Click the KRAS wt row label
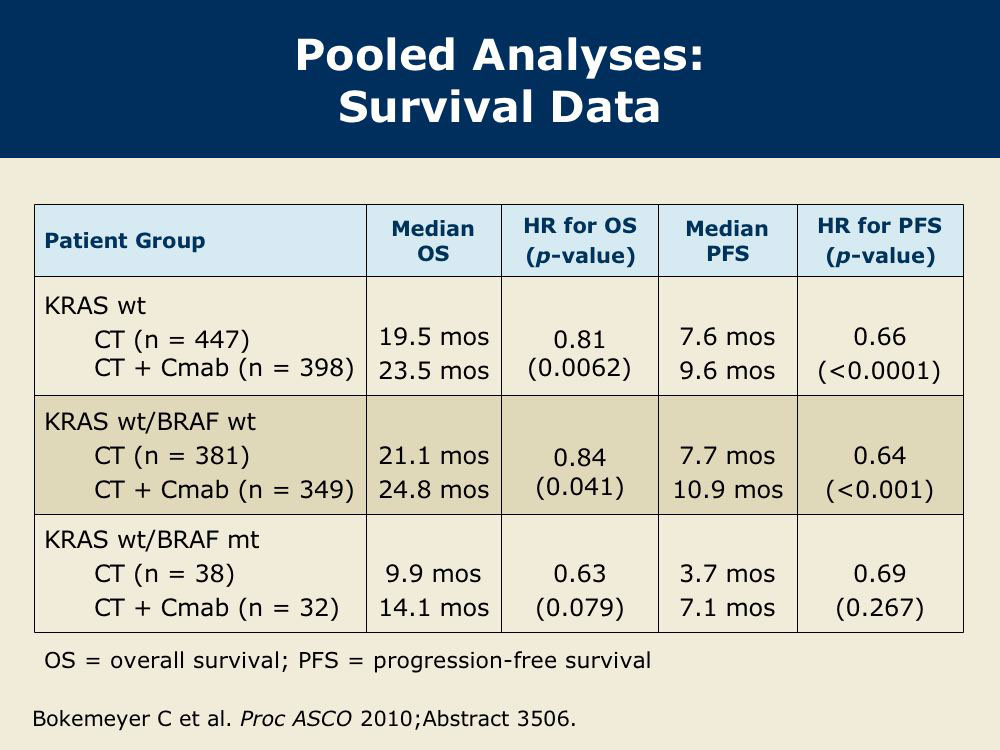Screen dimensions: 1000x750 [x=95, y=305]
